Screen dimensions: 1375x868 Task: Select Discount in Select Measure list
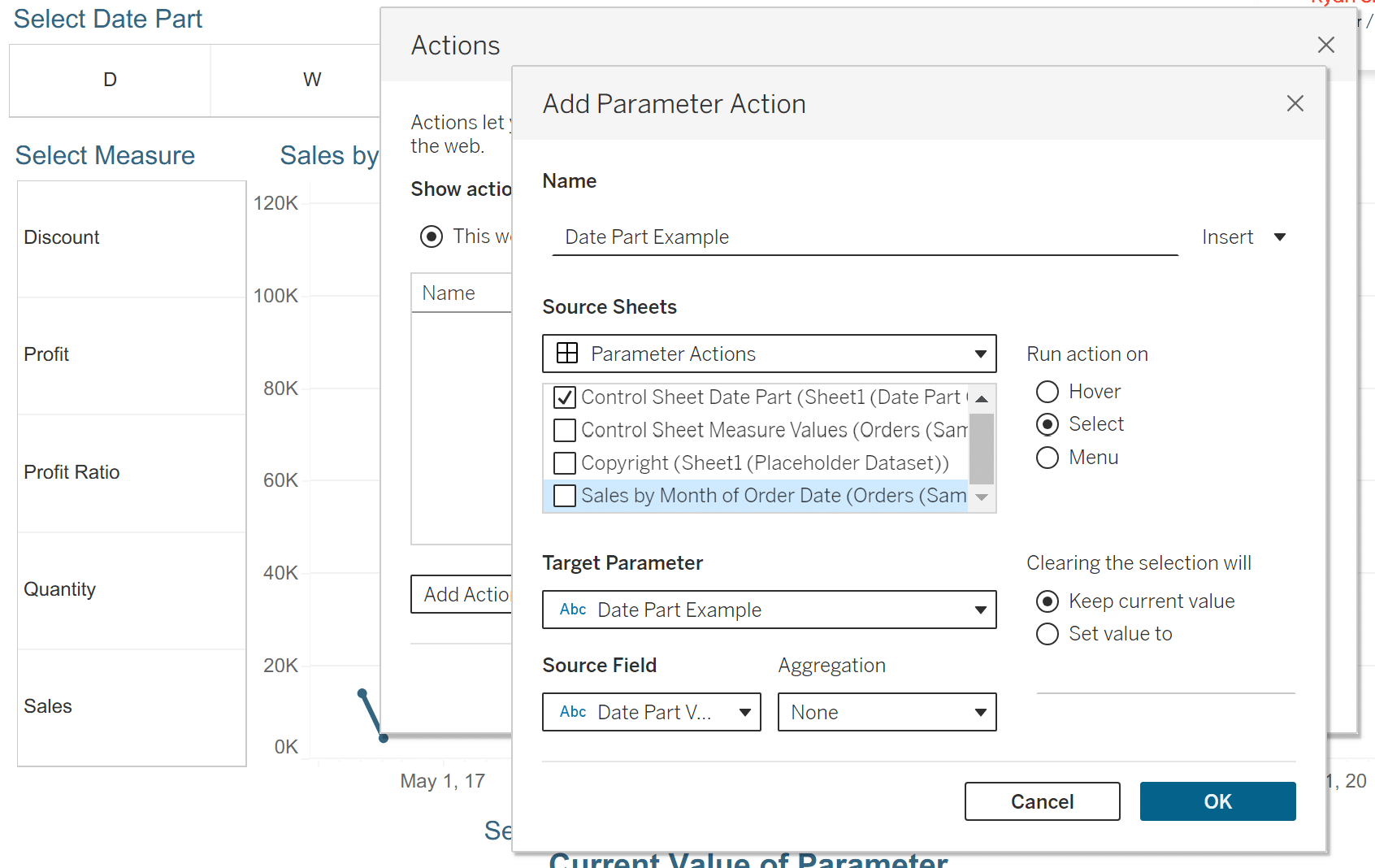click(x=132, y=238)
